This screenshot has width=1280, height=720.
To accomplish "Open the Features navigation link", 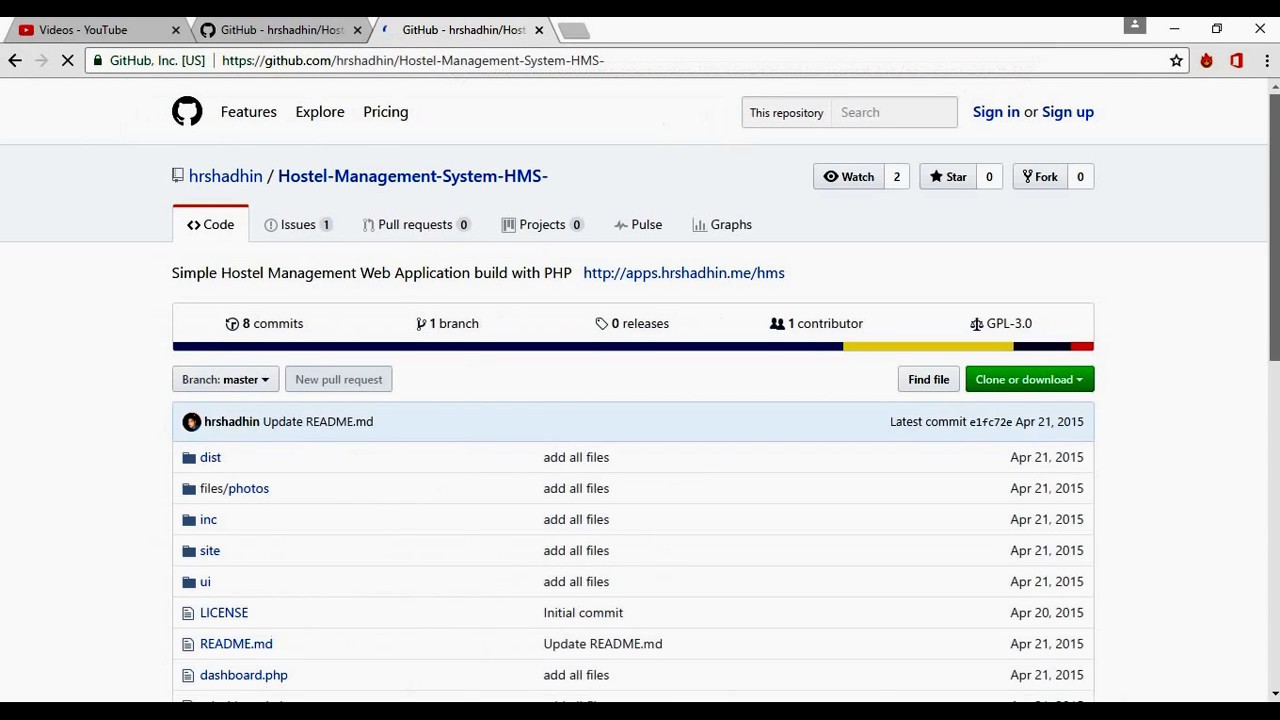I will 249,112.
